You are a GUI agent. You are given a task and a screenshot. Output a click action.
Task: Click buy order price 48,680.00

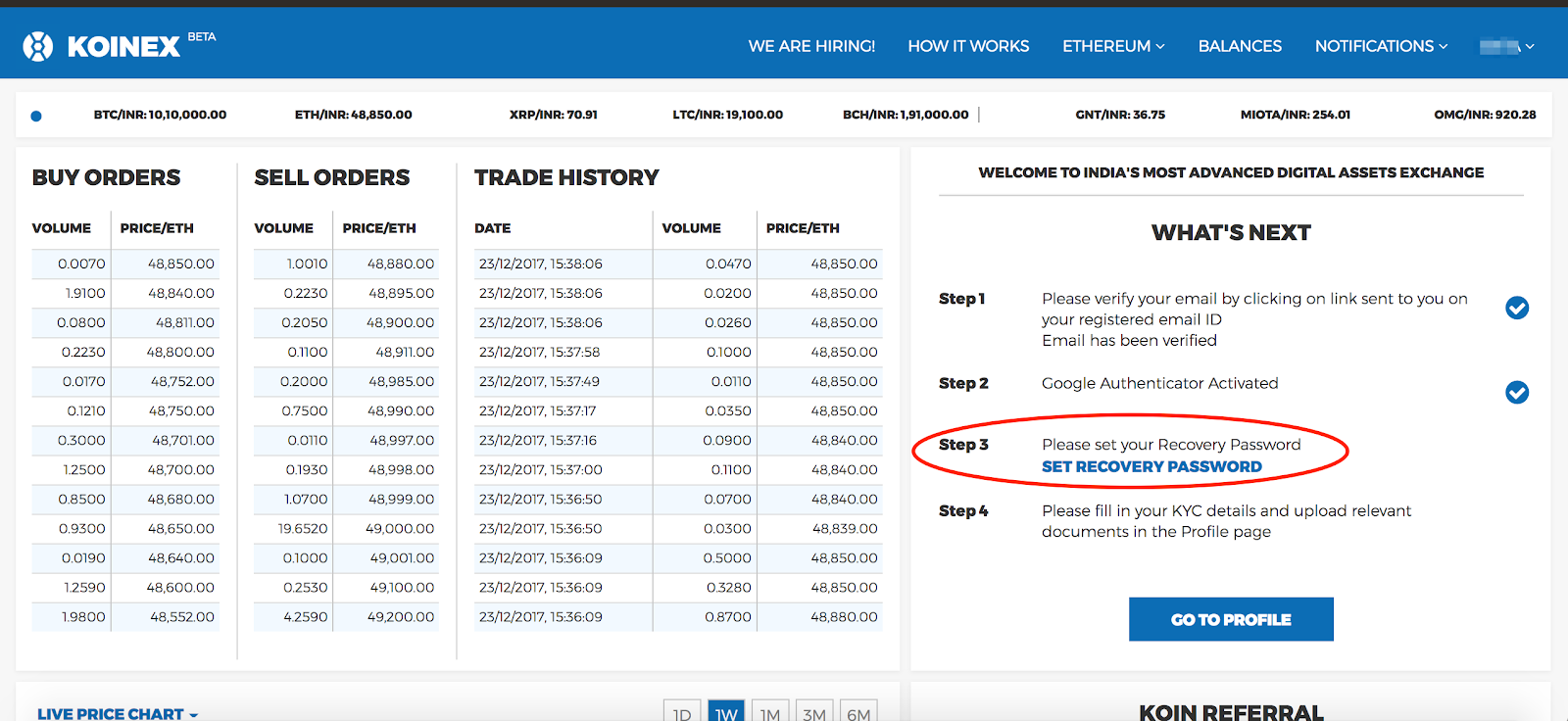[181, 499]
